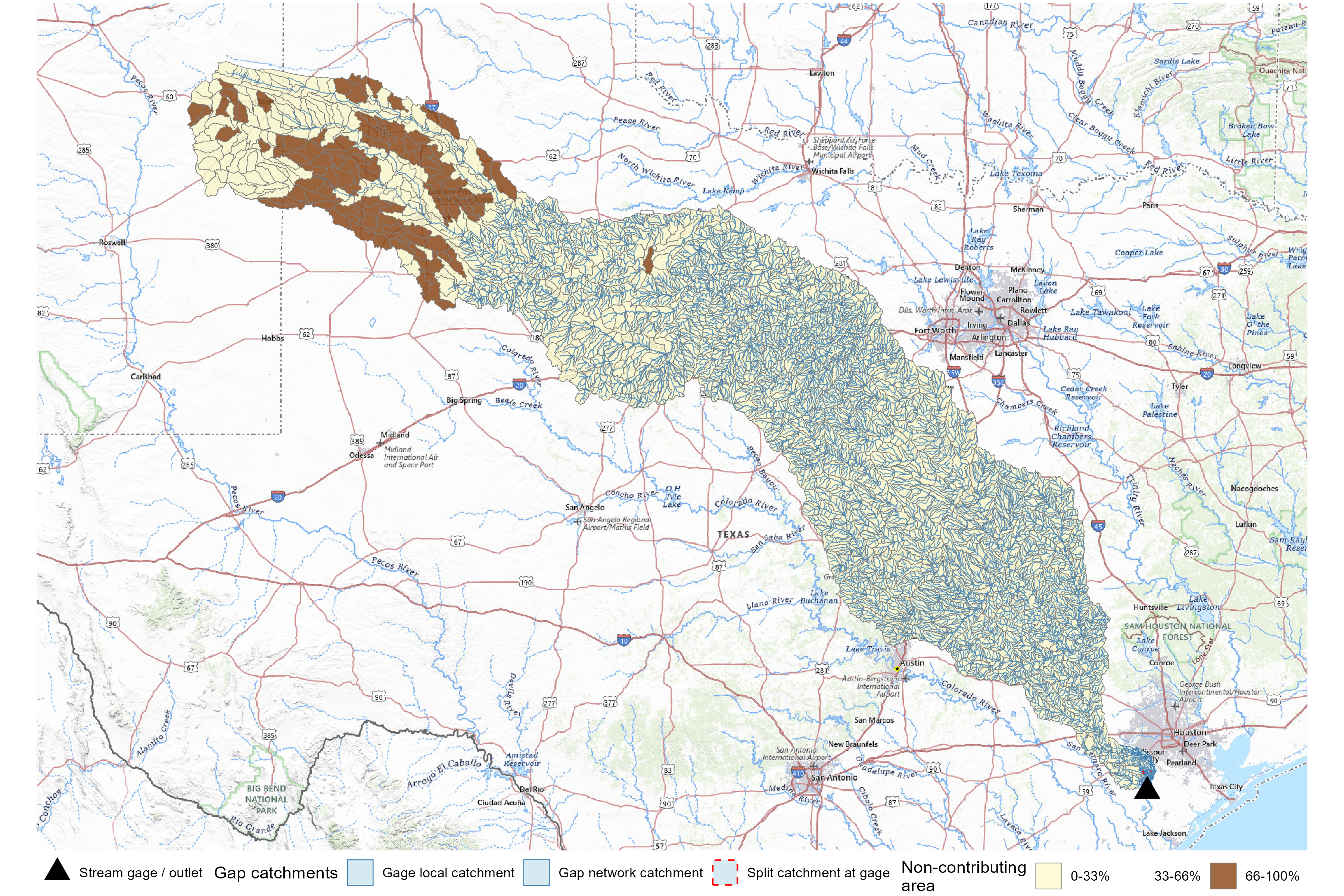1344x896 pixels.
Task: Click the Wichita Falls city label
Action: pyautogui.click(x=833, y=171)
